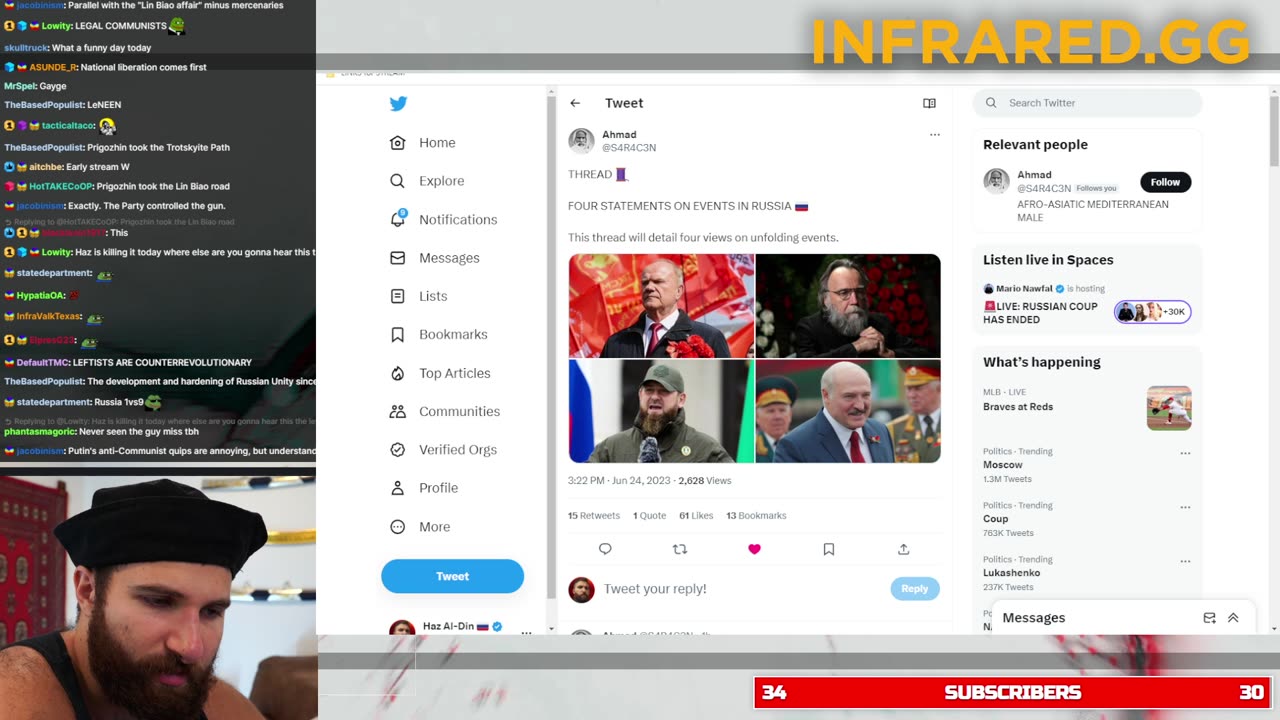
Task: Select Home in the sidebar menu
Action: point(437,143)
